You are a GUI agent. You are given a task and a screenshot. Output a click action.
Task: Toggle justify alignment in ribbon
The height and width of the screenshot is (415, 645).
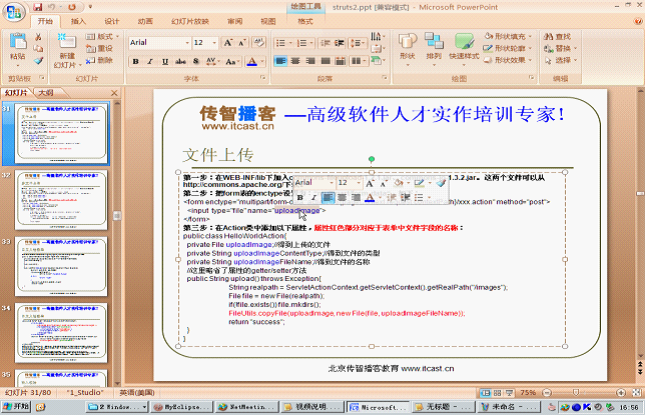(325, 61)
